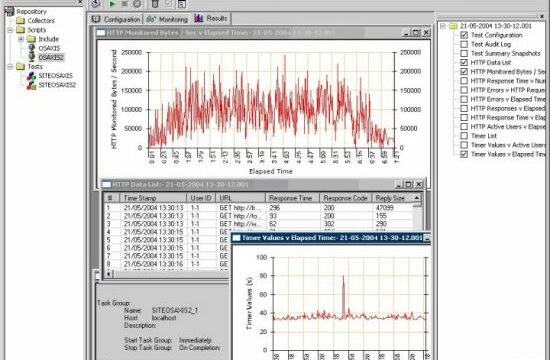Check the Timer List option
This screenshot has height=360, width=550.
point(464,136)
